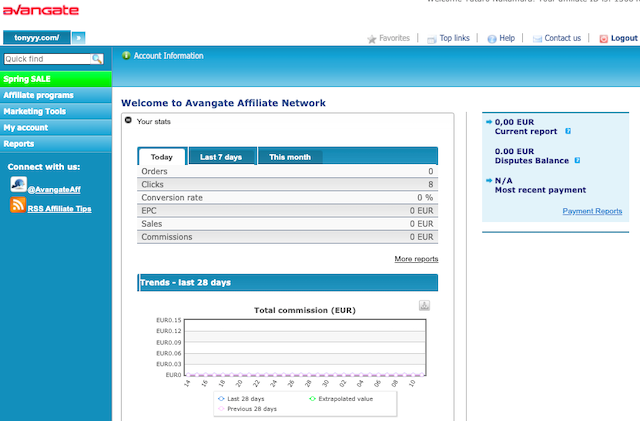Screen dimensions: 640x421
Task: Open the Affiliate programs menu
Action: point(56,95)
